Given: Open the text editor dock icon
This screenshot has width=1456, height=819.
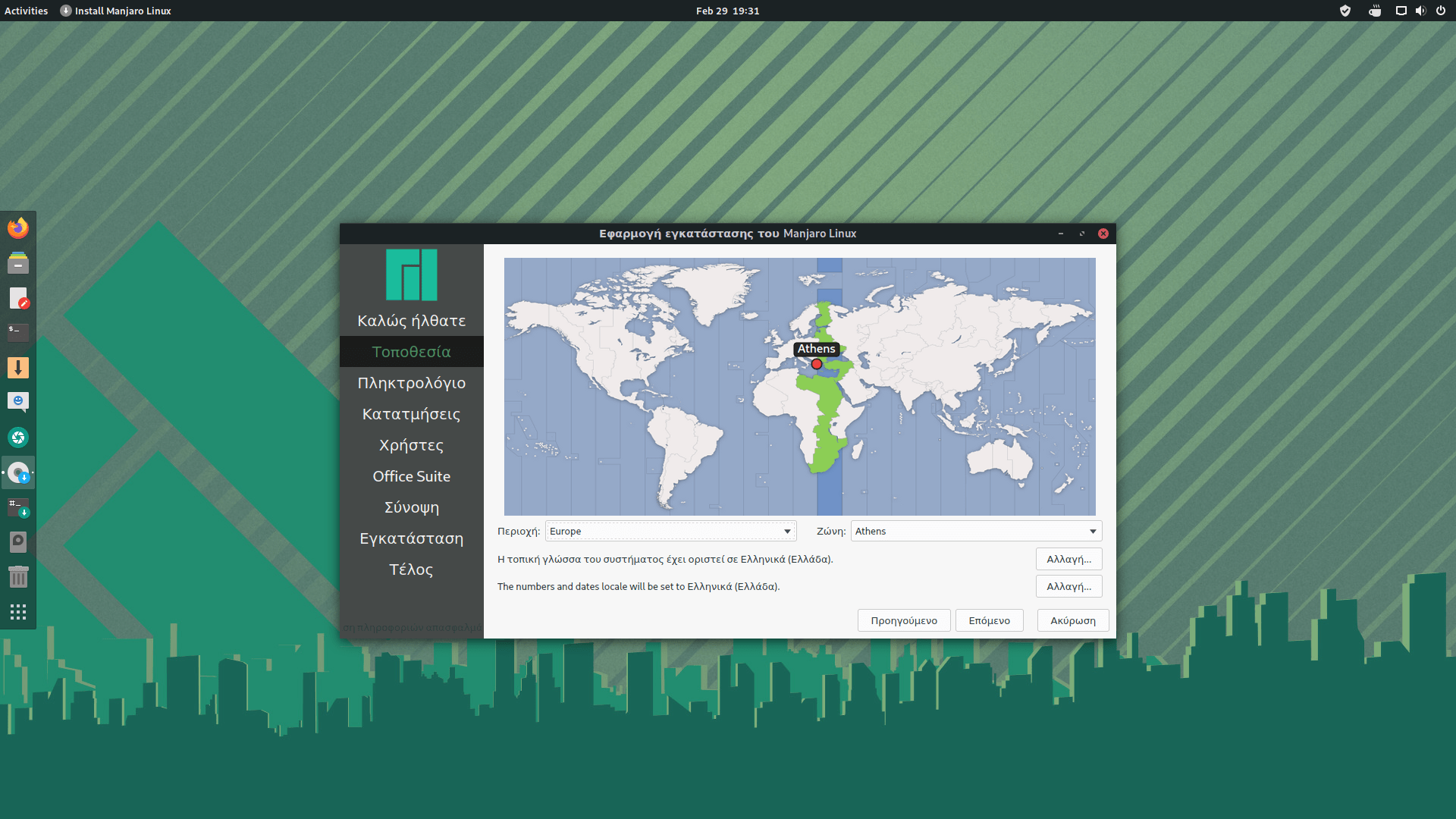Looking at the screenshot, I should pos(18,298).
